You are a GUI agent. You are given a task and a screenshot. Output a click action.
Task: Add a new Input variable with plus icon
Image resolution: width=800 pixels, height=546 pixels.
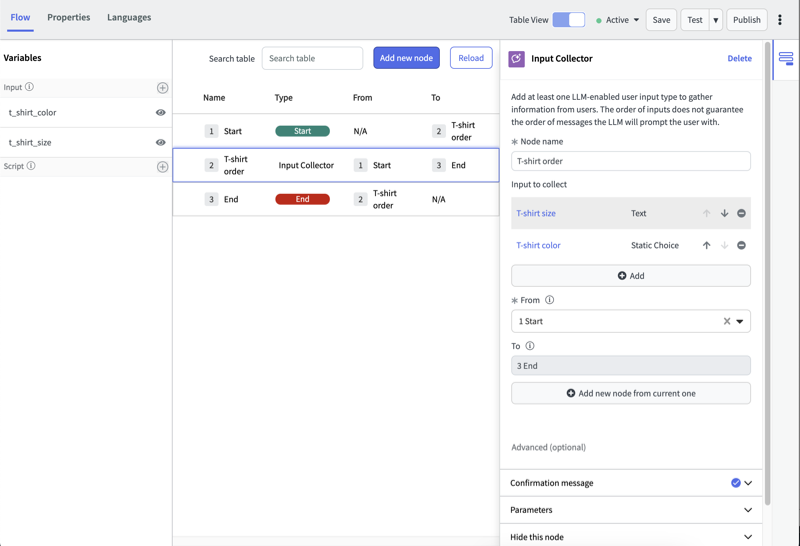162,88
